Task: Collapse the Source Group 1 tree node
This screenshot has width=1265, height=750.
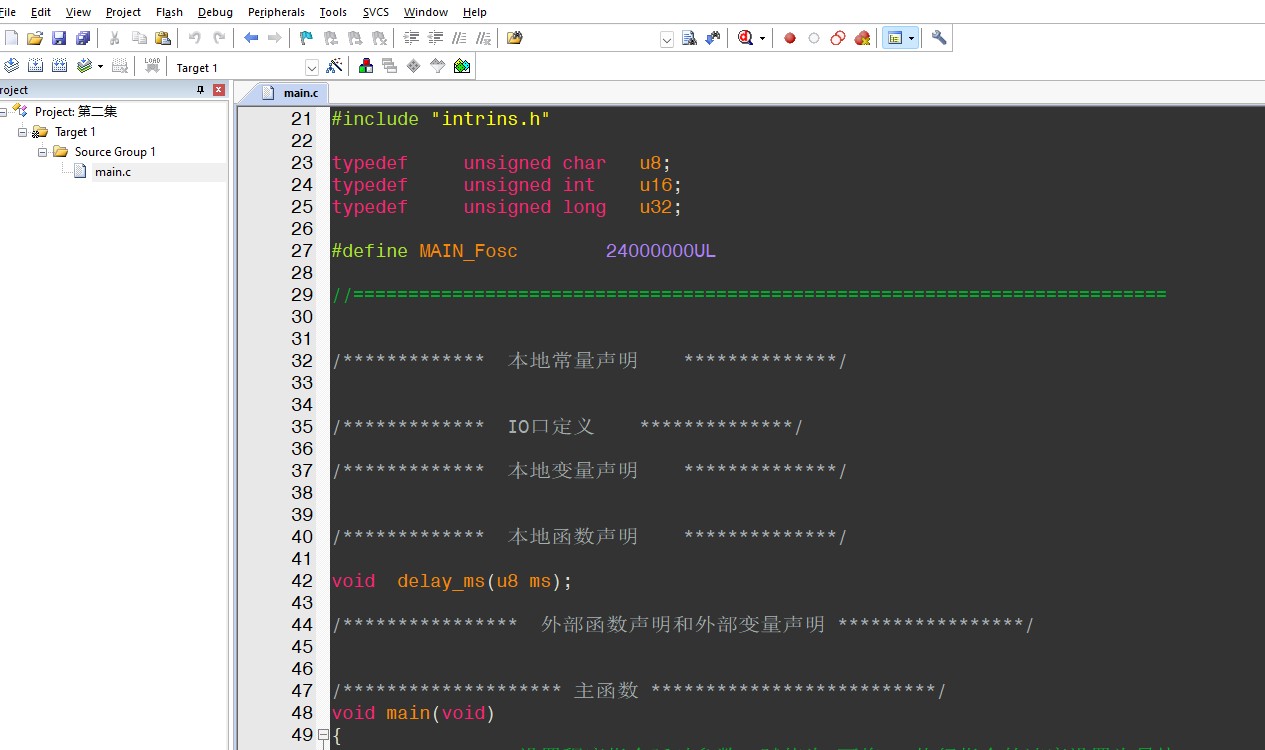Action: pyautogui.click(x=43, y=152)
